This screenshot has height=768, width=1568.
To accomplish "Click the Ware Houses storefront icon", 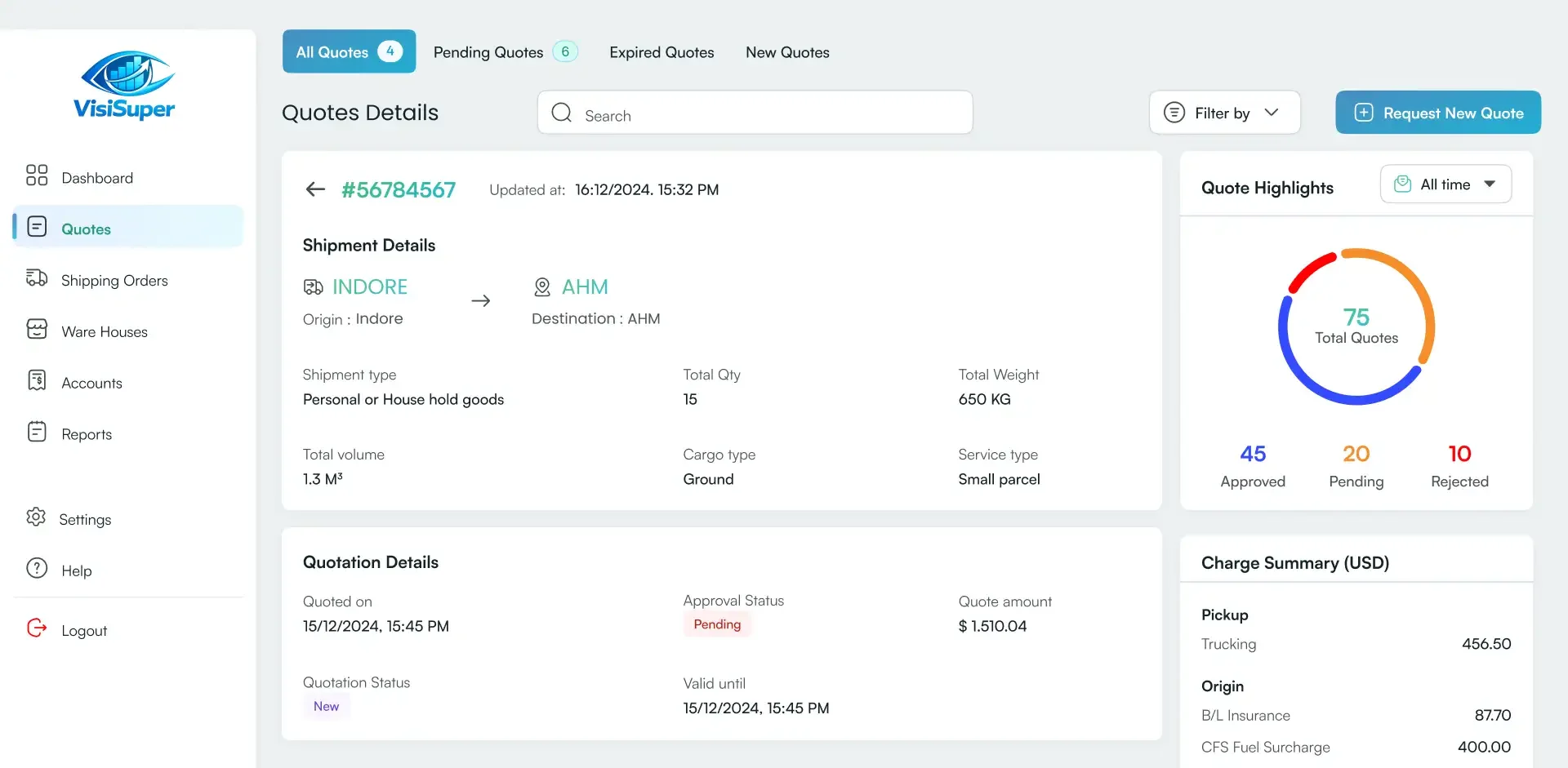I will [x=37, y=329].
